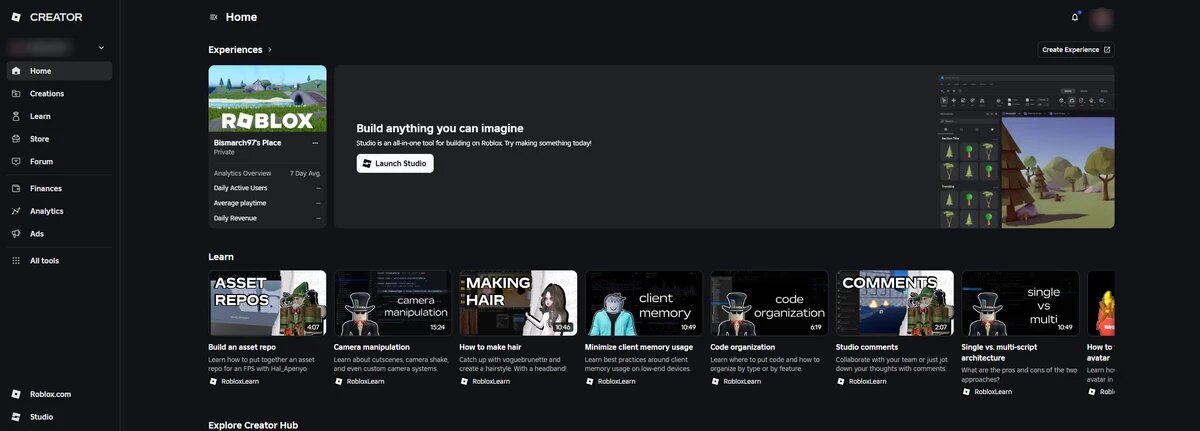The width and height of the screenshot is (1200, 431).
Task: Open the How to make hair title
Action: [489, 347]
